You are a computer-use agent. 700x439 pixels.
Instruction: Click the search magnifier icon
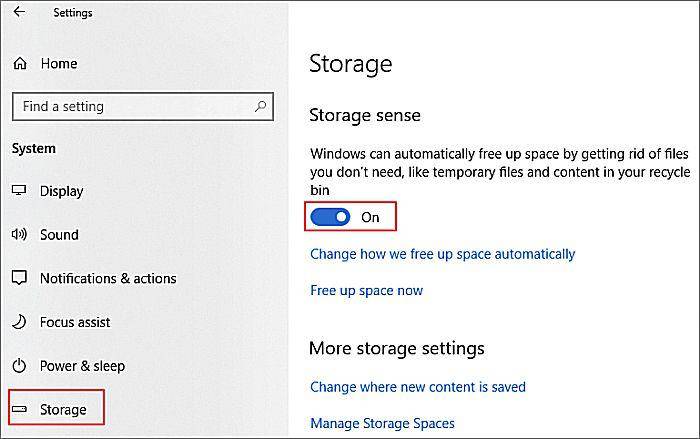(260, 106)
